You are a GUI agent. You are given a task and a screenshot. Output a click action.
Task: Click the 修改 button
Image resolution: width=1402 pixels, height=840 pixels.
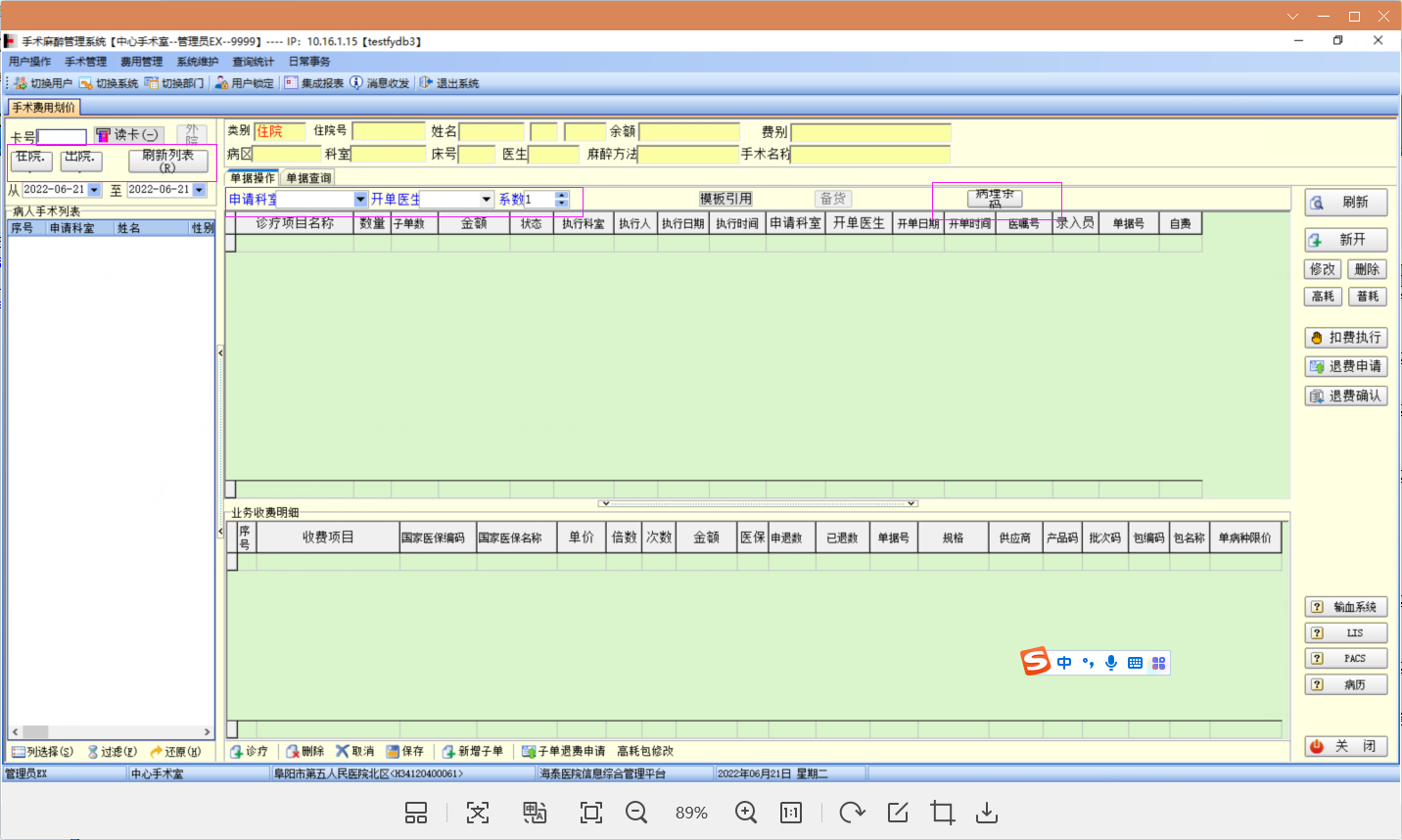click(x=1323, y=269)
